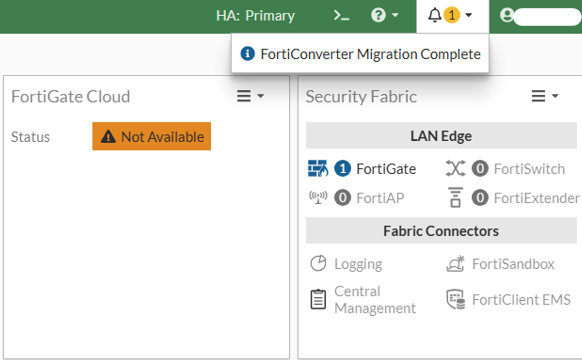Screen dimensions: 582x360
Task: Click the redacted username field in header
Action: tap(547, 17)
